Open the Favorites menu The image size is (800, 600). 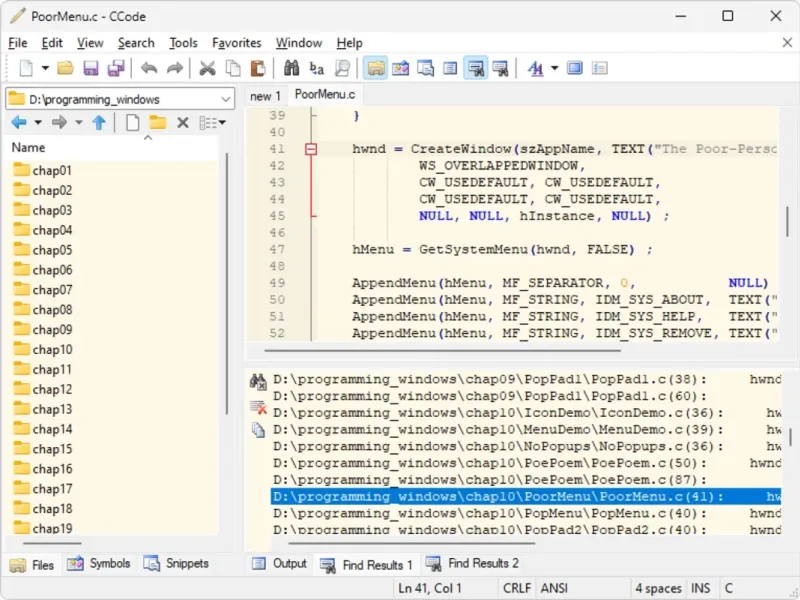236,43
